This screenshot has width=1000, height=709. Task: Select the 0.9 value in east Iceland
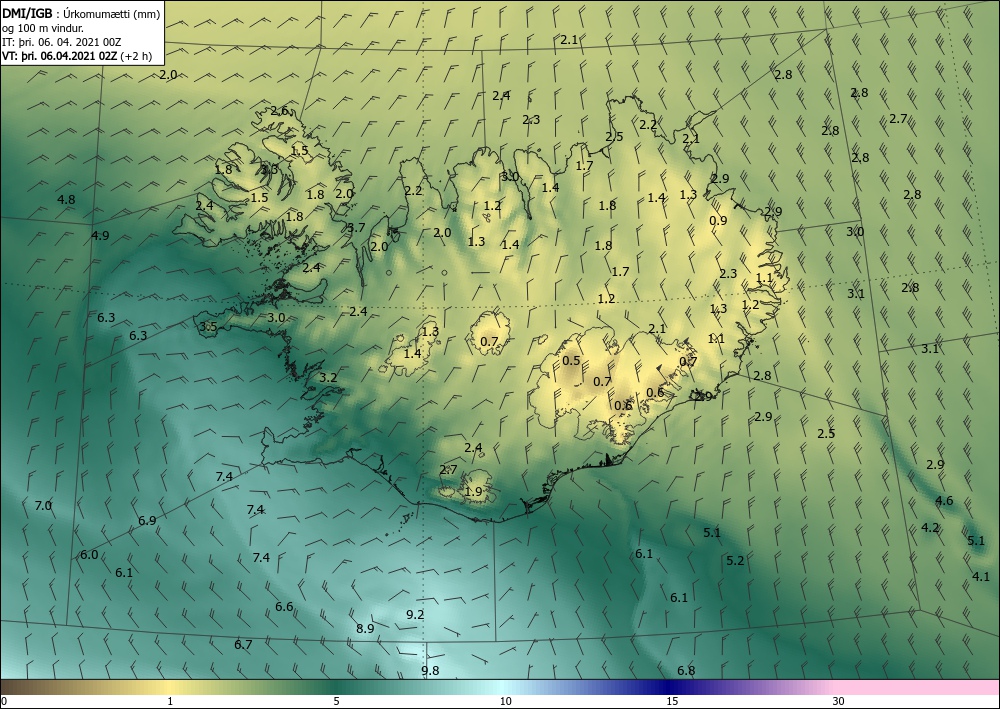tap(718, 221)
